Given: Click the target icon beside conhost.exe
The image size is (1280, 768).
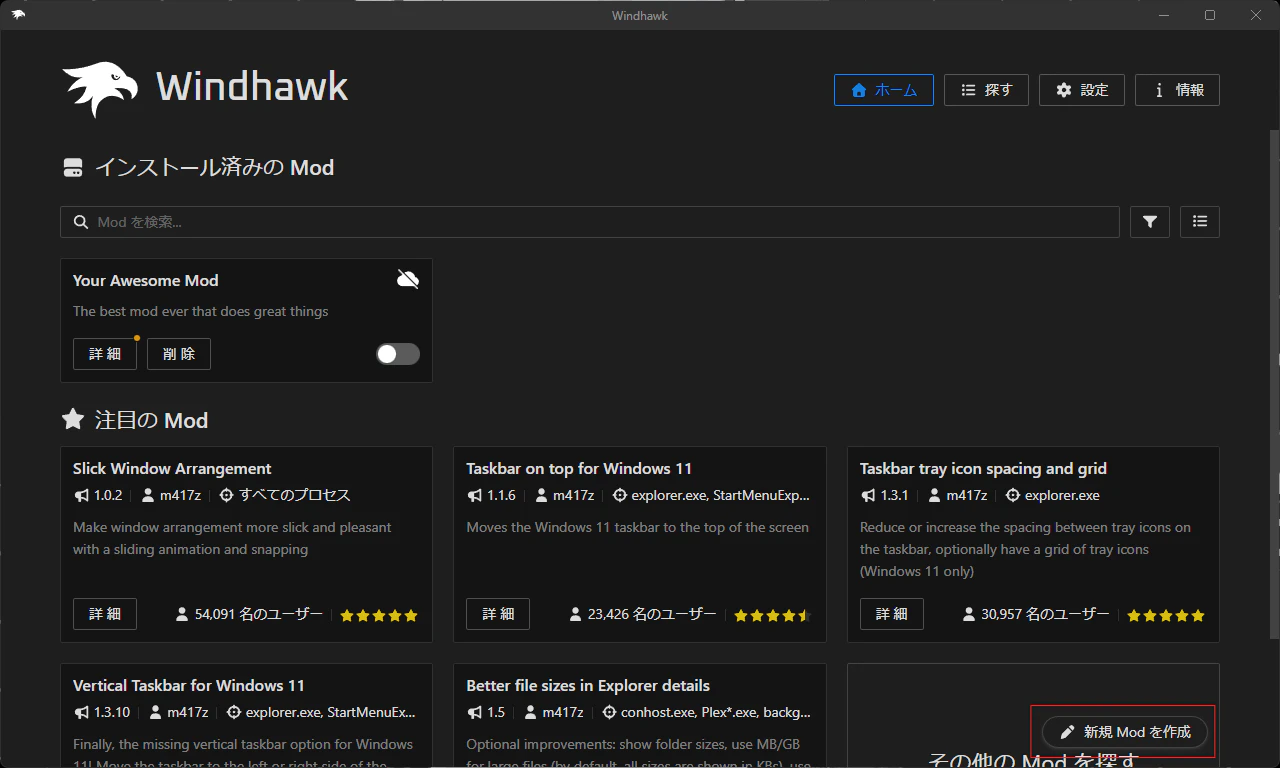Looking at the screenshot, I should 609,712.
